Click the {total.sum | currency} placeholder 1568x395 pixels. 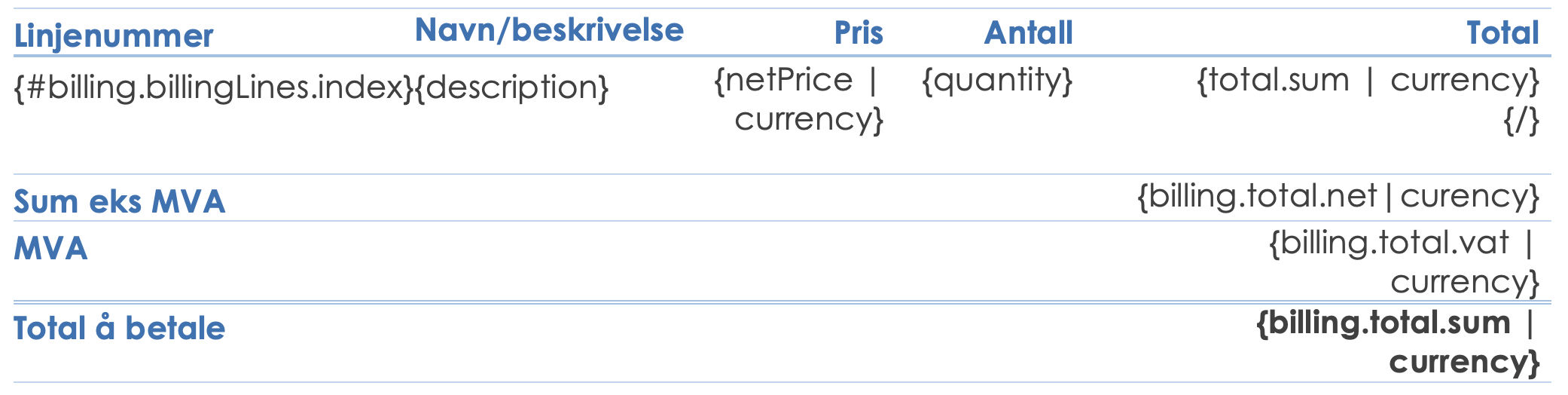(x=1368, y=81)
